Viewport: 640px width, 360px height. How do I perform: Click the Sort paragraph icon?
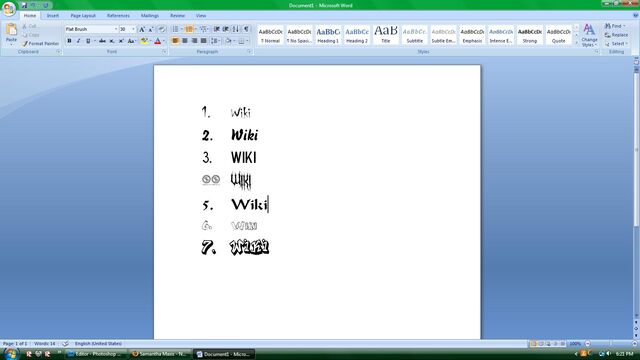coord(236,29)
